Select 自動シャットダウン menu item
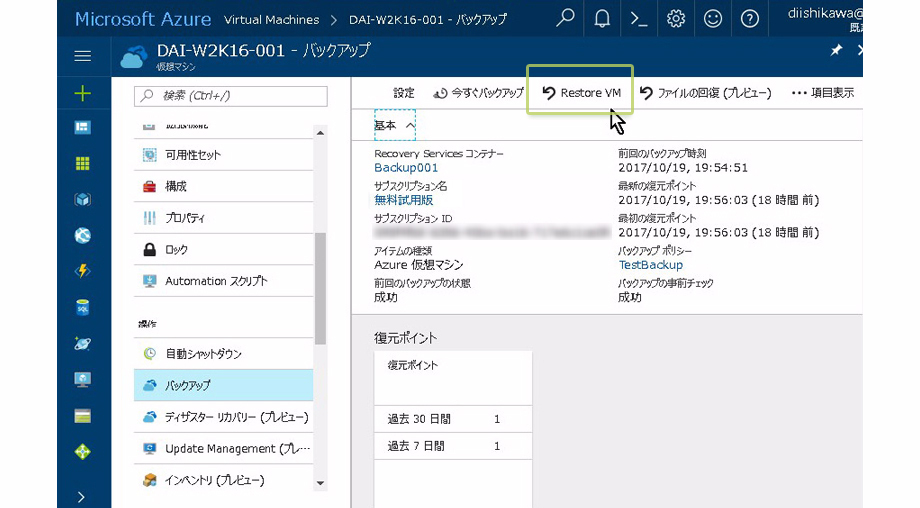The image size is (920, 508). 224,354
